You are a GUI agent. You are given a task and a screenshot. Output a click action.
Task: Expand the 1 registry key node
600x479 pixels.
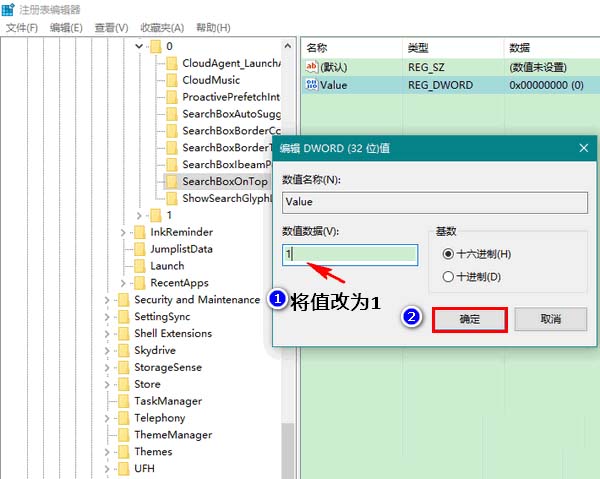tap(138, 215)
